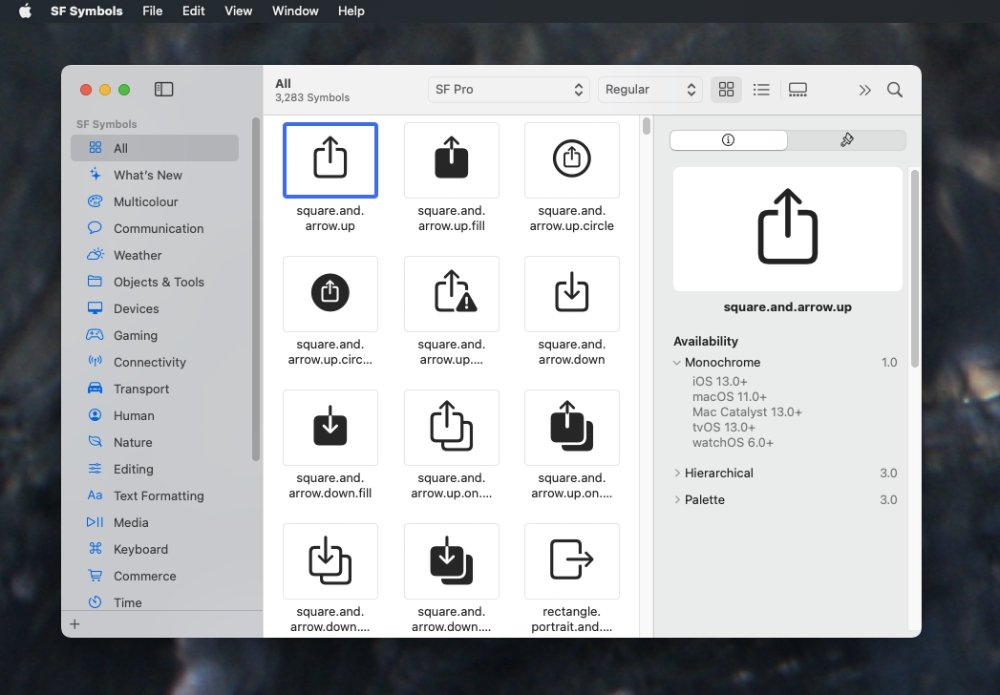
Task: Open the Communication category
Action: coord(155,228)
